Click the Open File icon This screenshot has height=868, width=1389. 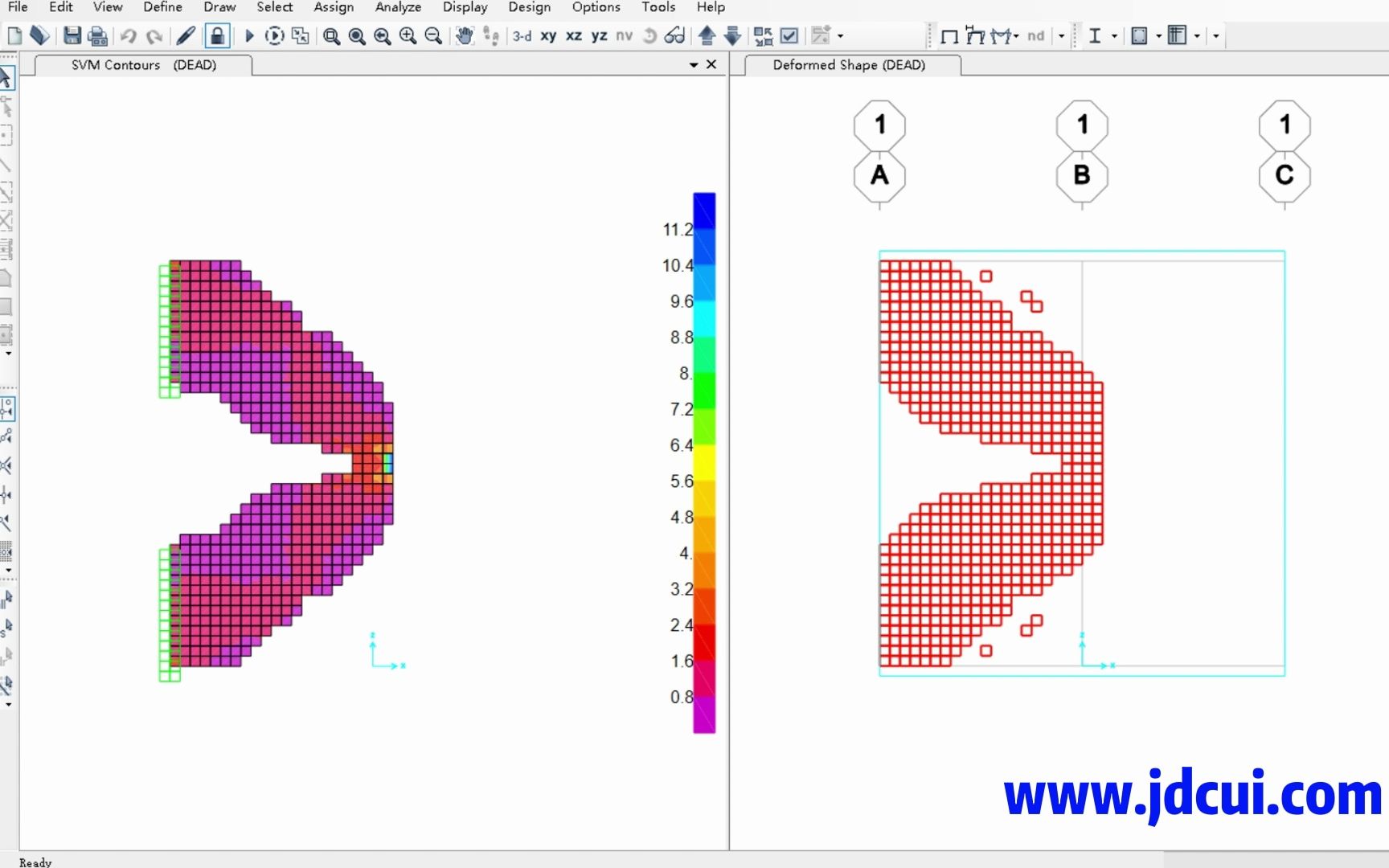click(x=39, y=35)
